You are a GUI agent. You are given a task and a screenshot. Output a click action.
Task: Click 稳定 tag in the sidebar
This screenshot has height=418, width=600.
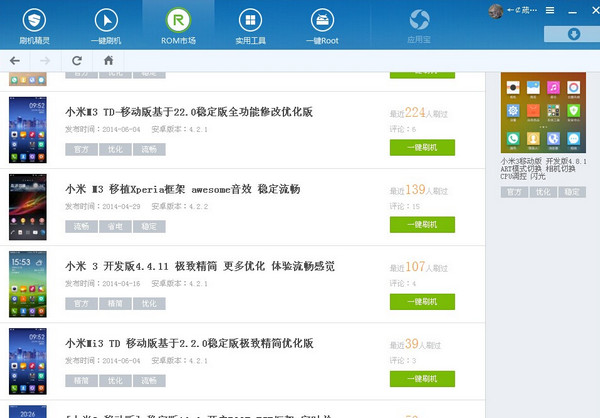pyautogui.click(x=572, y=192)
